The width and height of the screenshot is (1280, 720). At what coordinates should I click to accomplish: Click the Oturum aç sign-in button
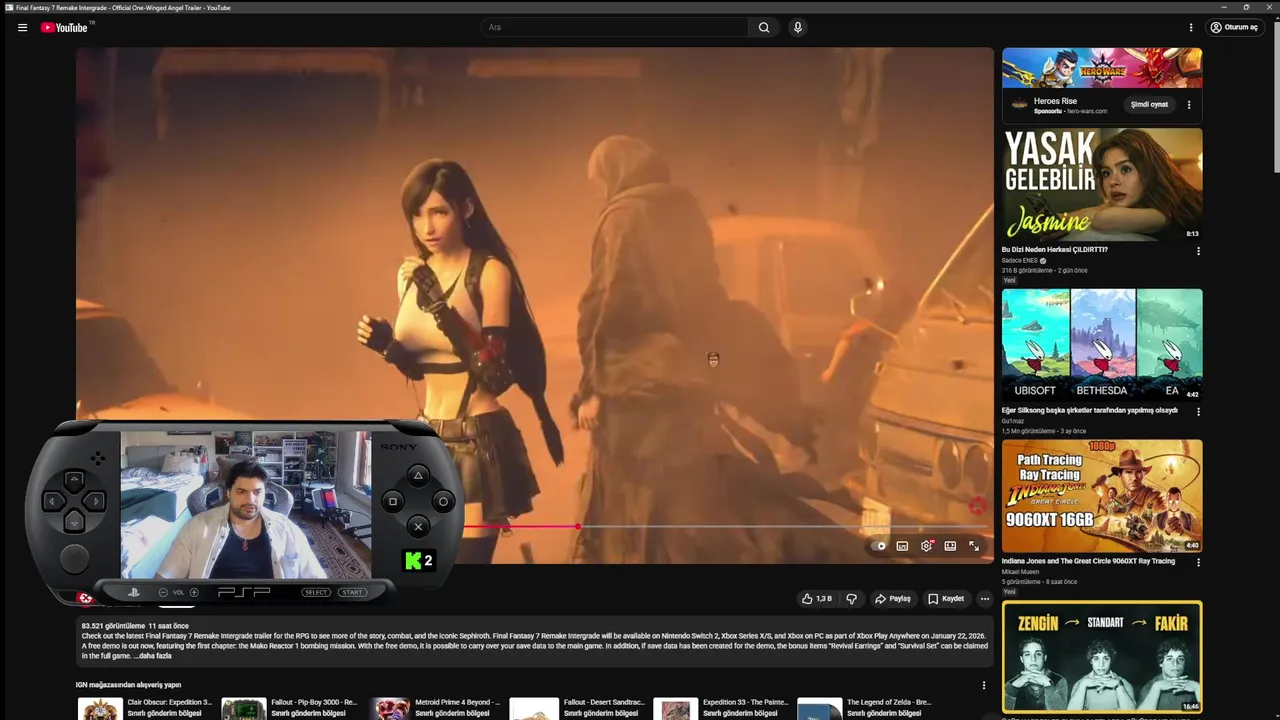click(x=1234, y=27)
